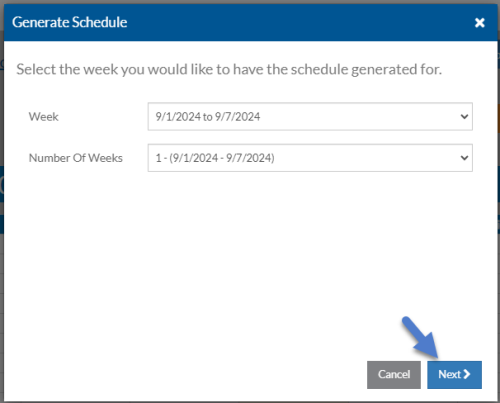The width and height of the screenshot is (500, 403).
Task: Open the Number Of Weeks dropdown
Action: pos(310,158)
